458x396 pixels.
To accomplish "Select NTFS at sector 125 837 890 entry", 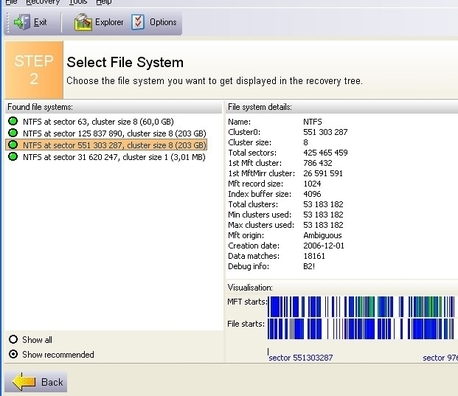I will [x=114, y=133].
